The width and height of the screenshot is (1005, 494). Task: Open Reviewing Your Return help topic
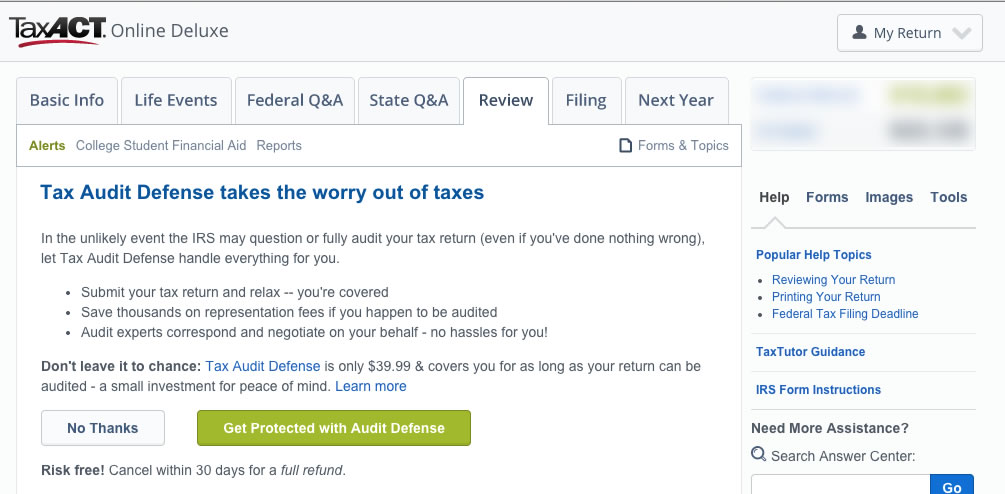(833, 279)
